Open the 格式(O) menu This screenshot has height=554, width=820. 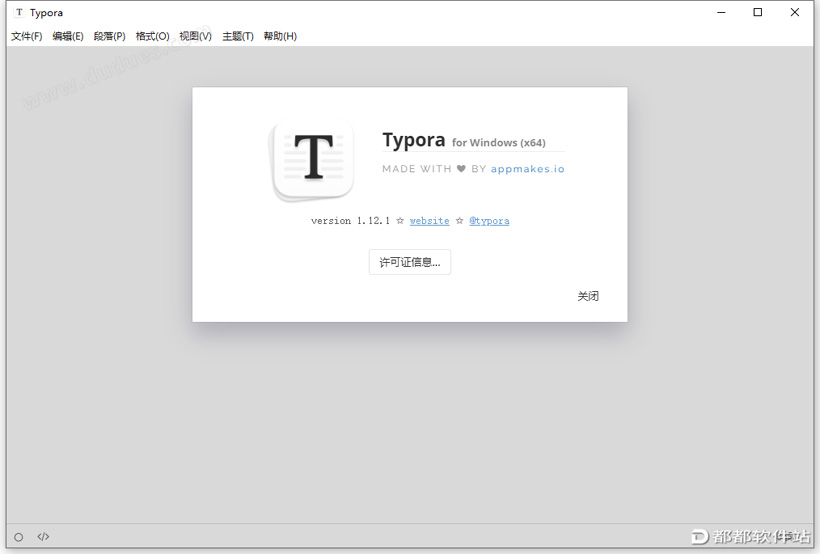click(153, 36)
